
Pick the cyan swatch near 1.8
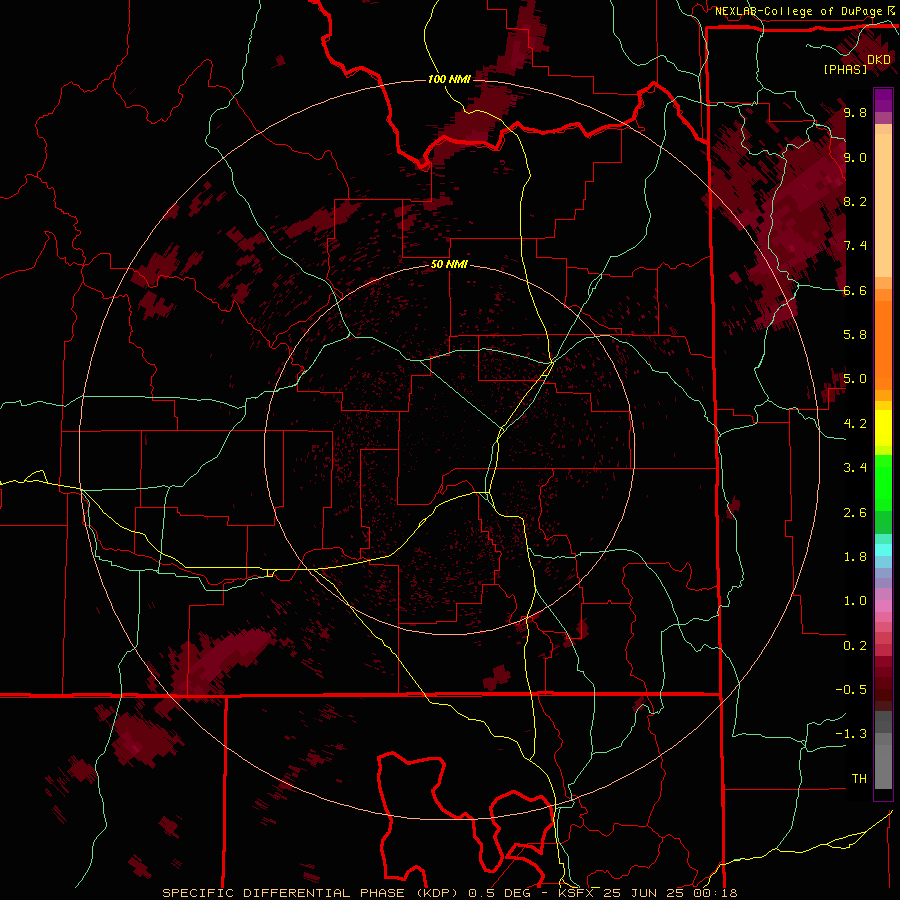click(883, 550)
